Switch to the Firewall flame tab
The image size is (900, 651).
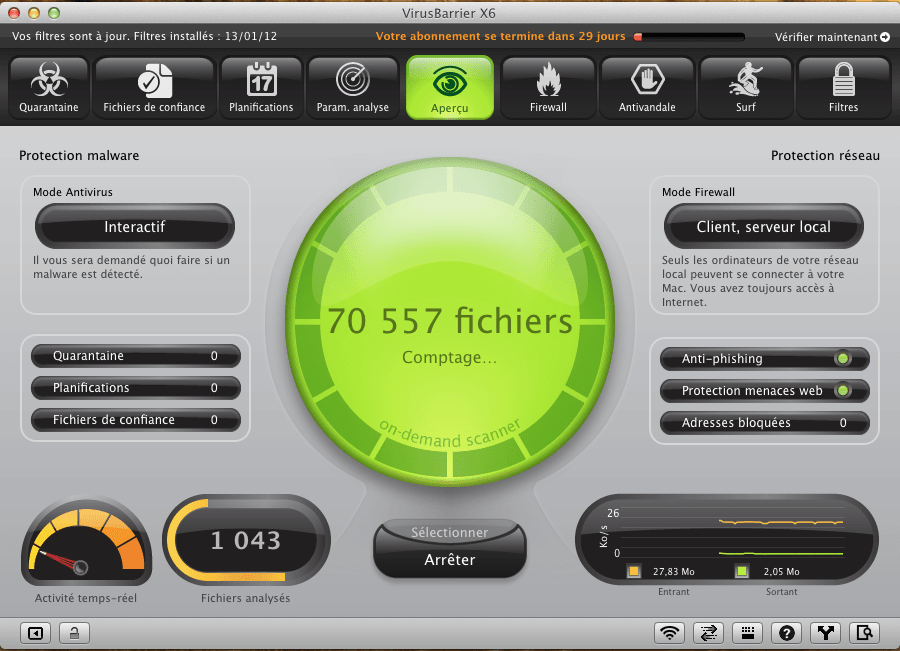pyautogui.click(x=548, y=87)
